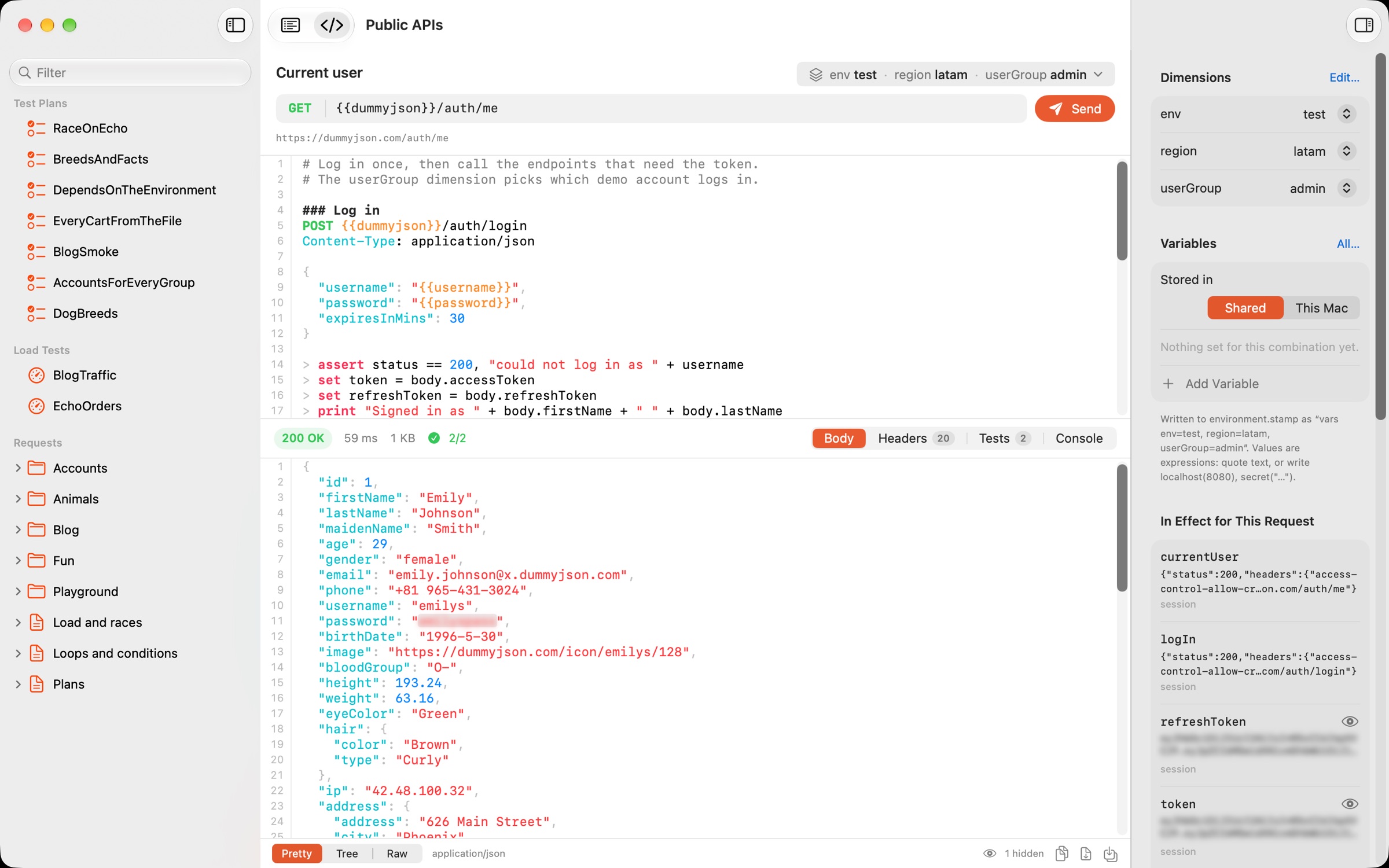Open the region dimension stepper

click(1346, 151)
